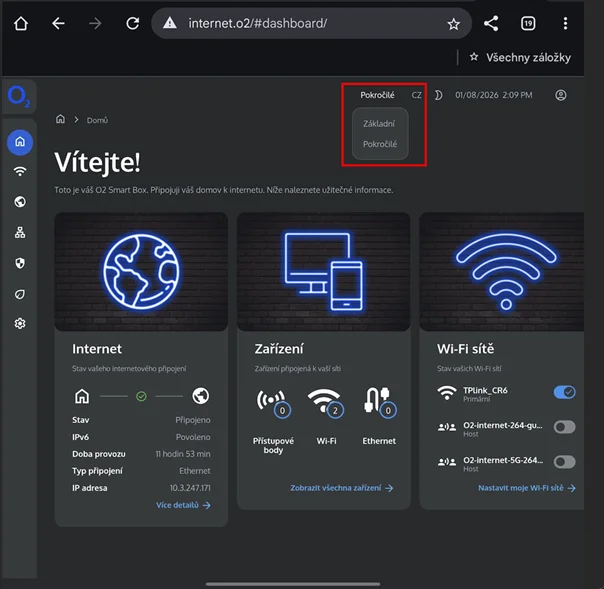Click the Zařízení card title

pyautogui.click(x=279, y=349)
